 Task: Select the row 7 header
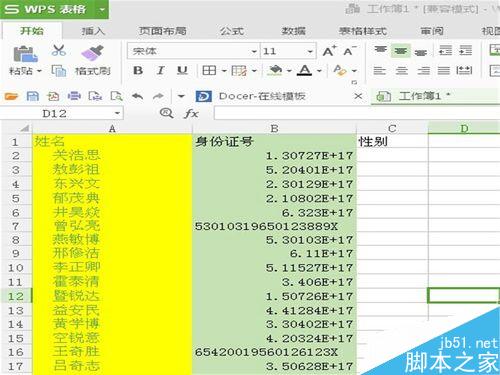[16, 226]
